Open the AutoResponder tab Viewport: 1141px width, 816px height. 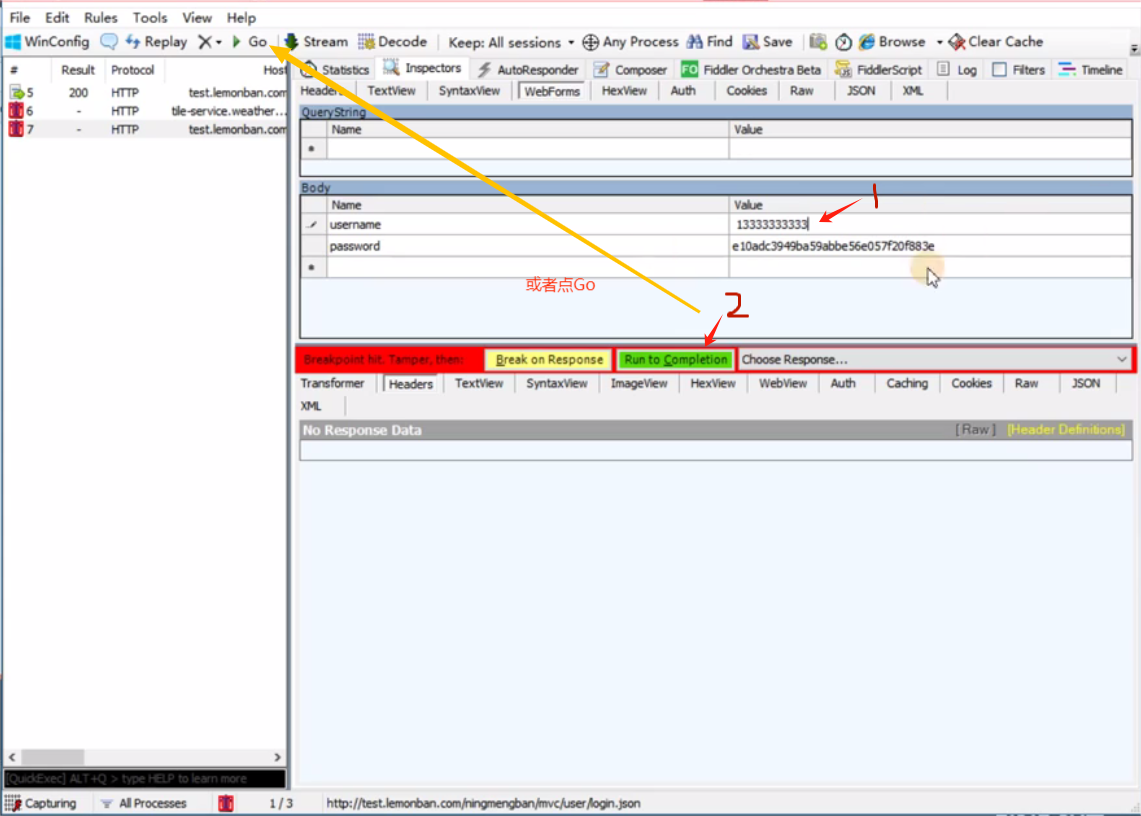pos(528,69)
